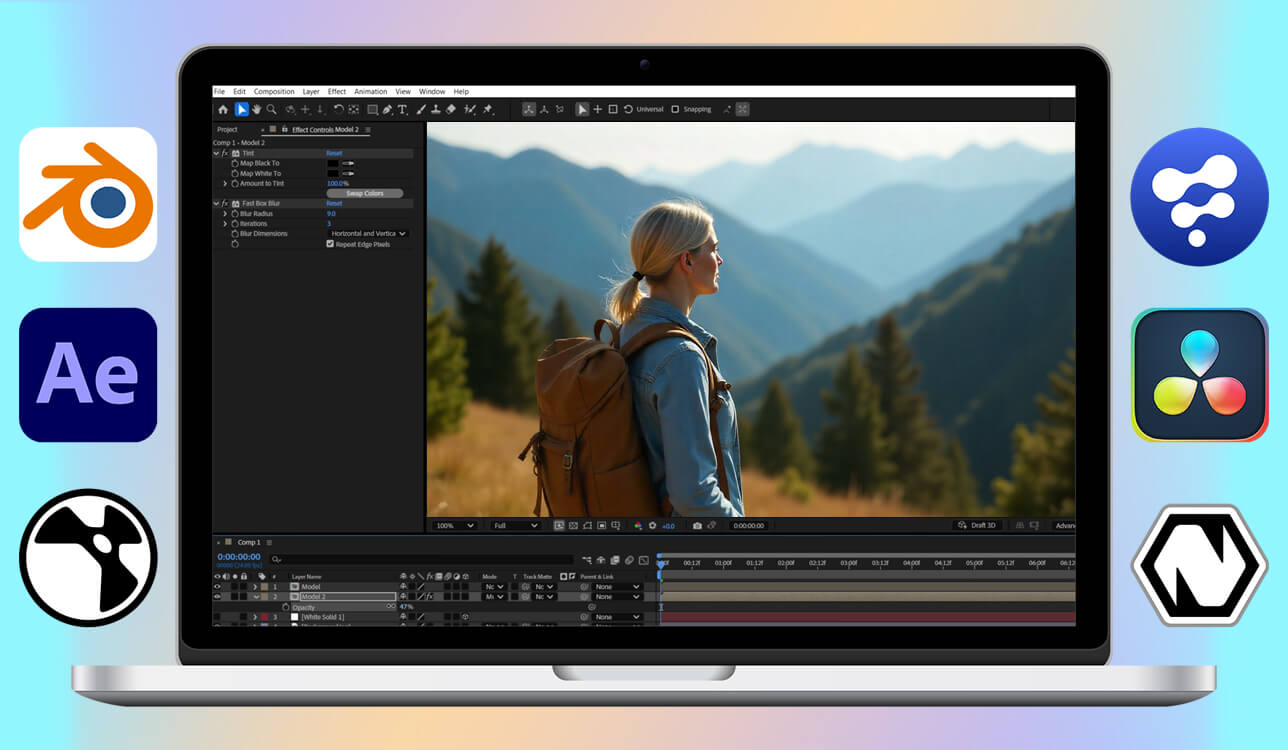Image resolution: width=1288 pixels, height=750 pixels.
Task: Toggle the Tint effect fx switch
Action: [x=225, y=153]
